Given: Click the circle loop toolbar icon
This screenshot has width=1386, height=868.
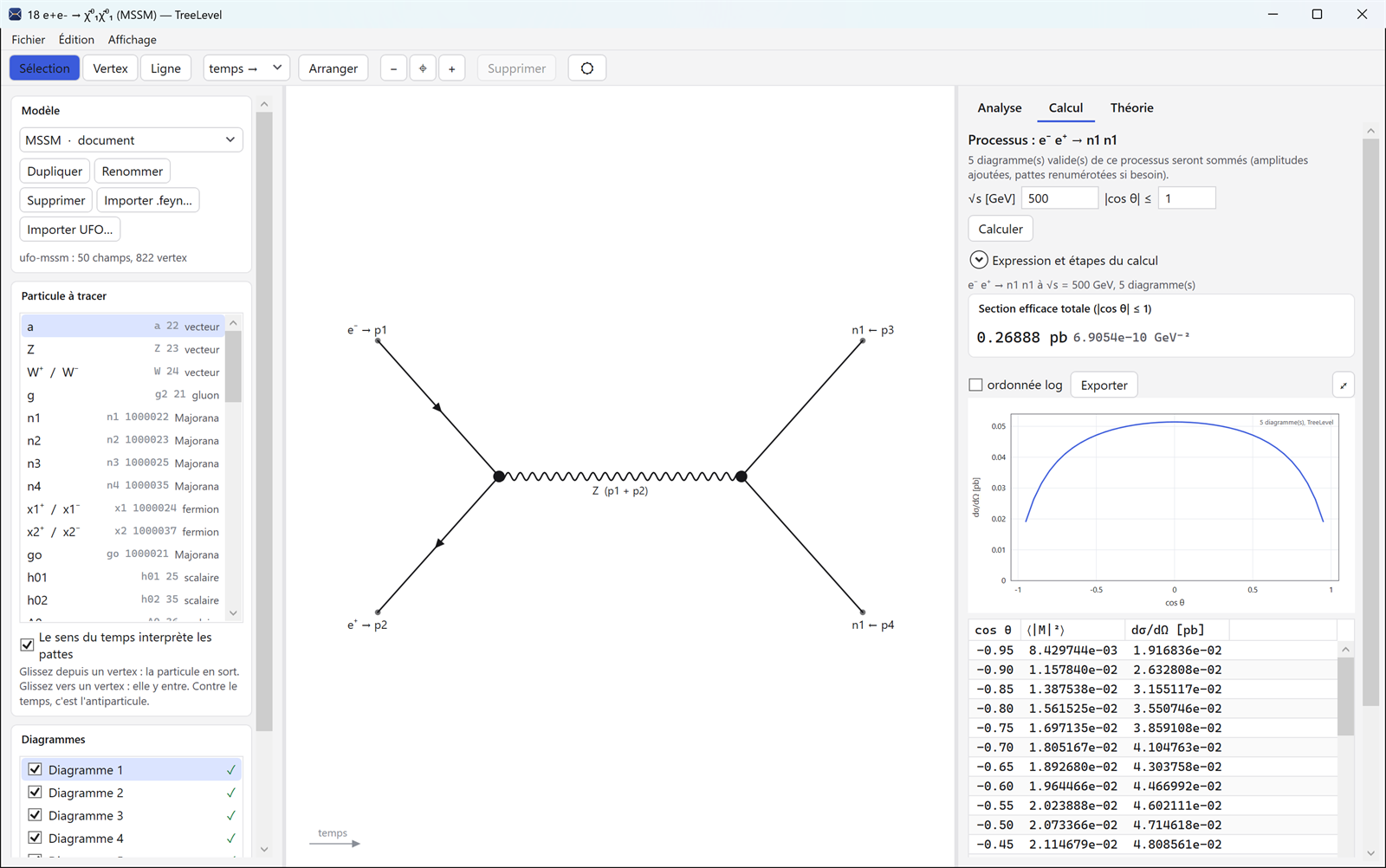Looking at the screenshot, I should (587, 68).
